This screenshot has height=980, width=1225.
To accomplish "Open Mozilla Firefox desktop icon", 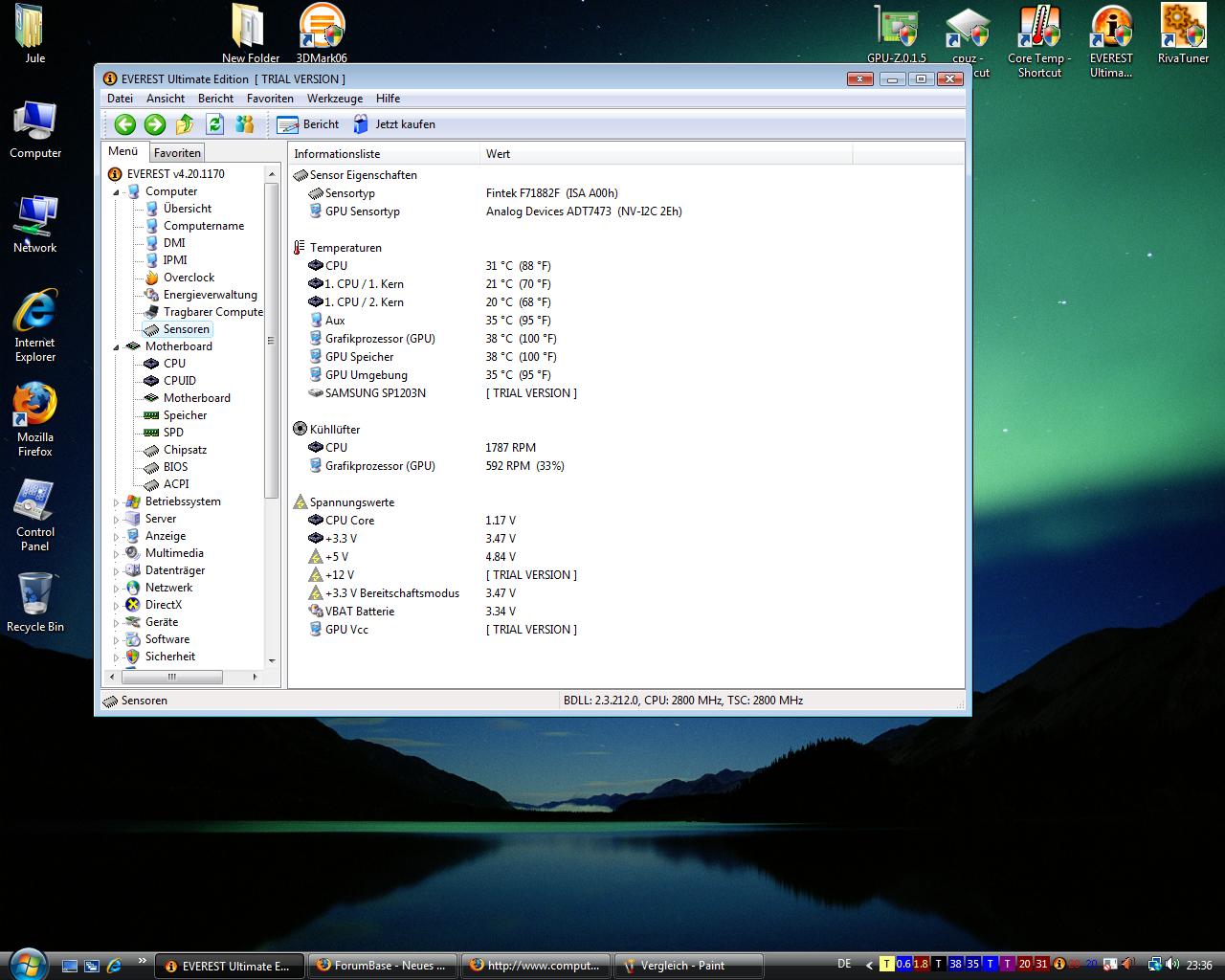I will [35, 419].
